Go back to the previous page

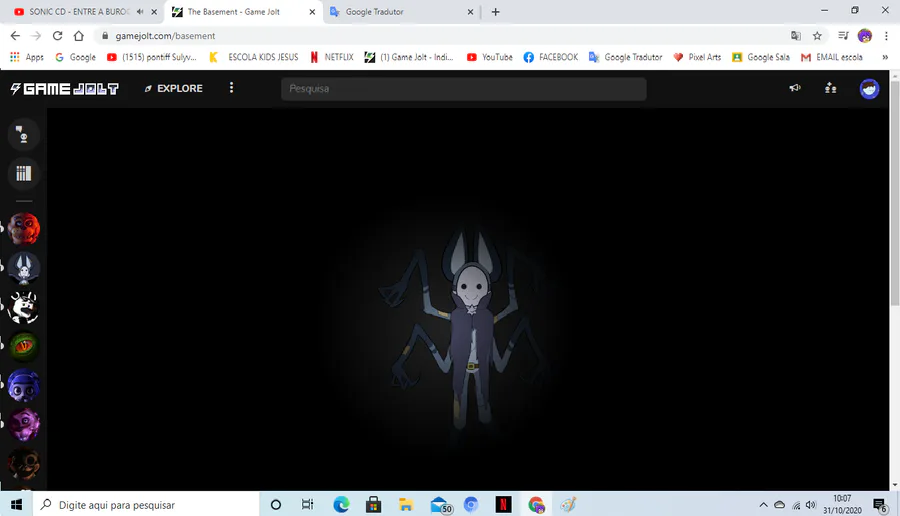(15, 36)
